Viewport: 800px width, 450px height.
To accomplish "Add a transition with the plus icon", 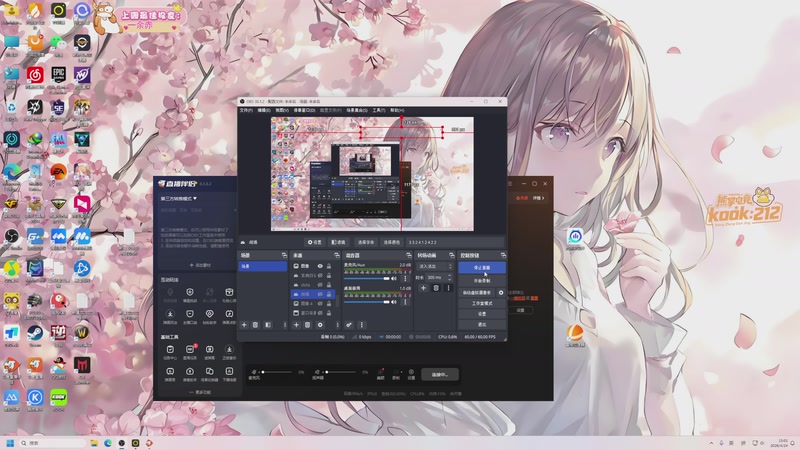I will point(423,288).
